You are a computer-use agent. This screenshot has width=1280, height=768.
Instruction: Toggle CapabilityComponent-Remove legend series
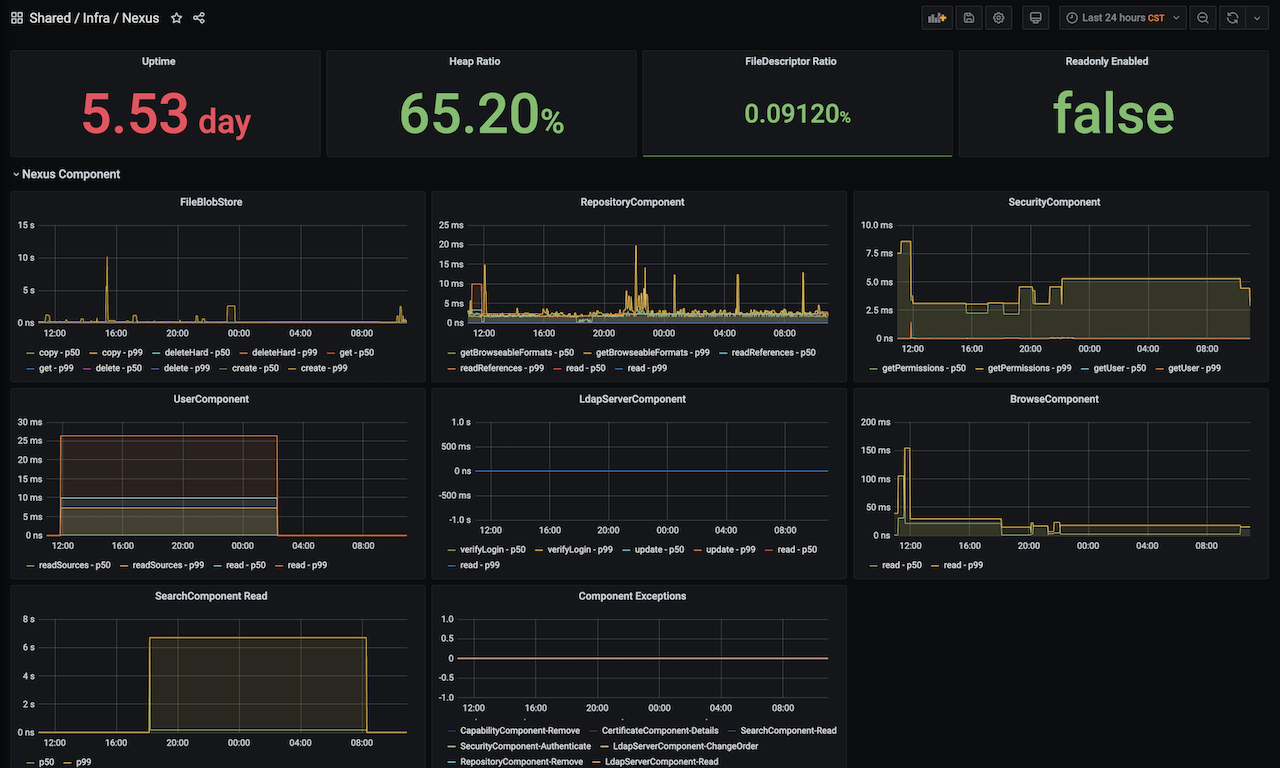pos(521,731)
